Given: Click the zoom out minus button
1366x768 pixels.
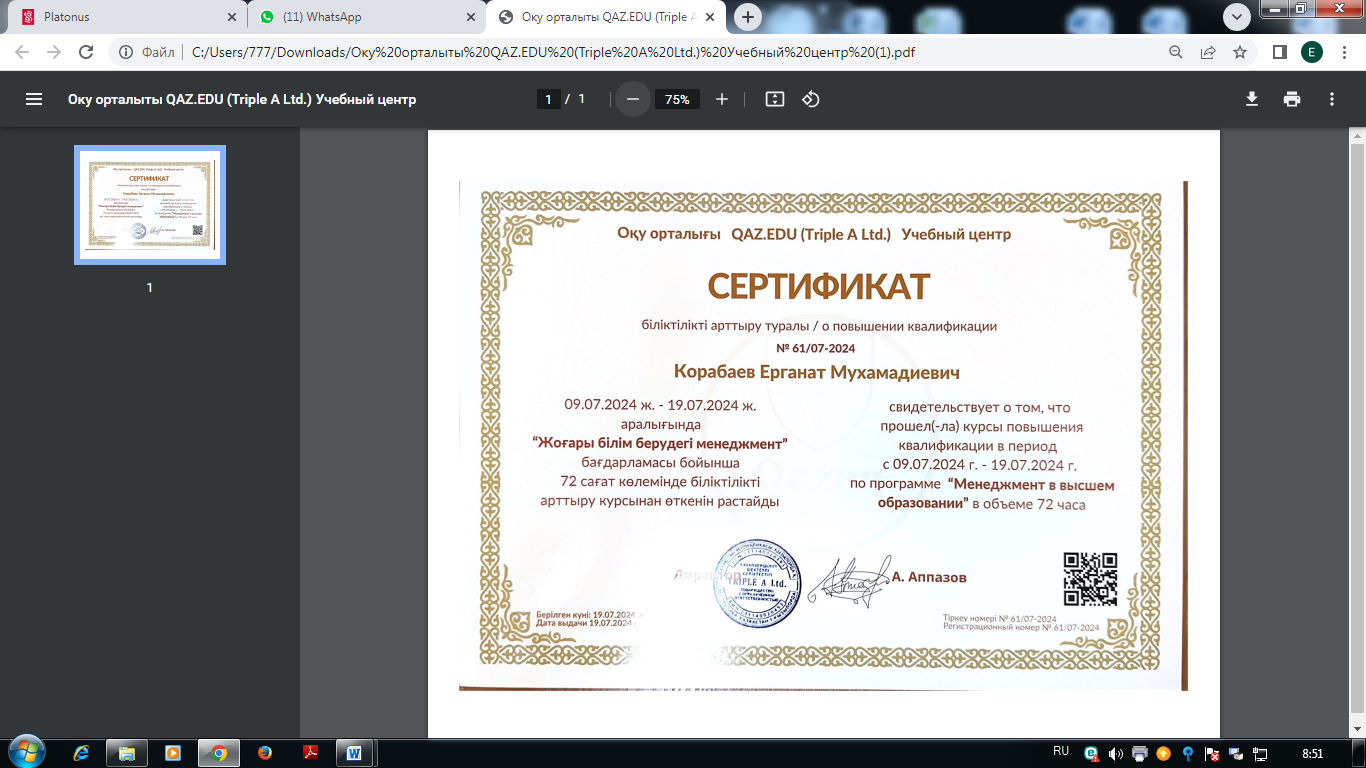Looking at the screenshot, I should (x=632, y=99).
